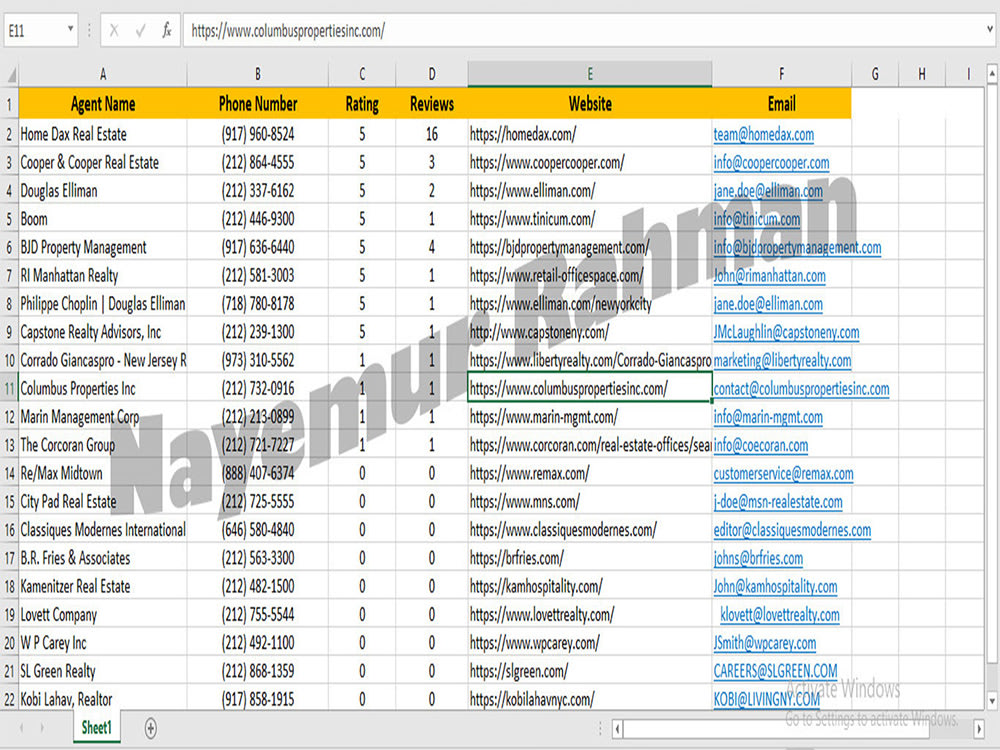Click the Enter checkmark icon in formula bar
The height and width of the screenshot is (750, 1000).
point(140,30)
